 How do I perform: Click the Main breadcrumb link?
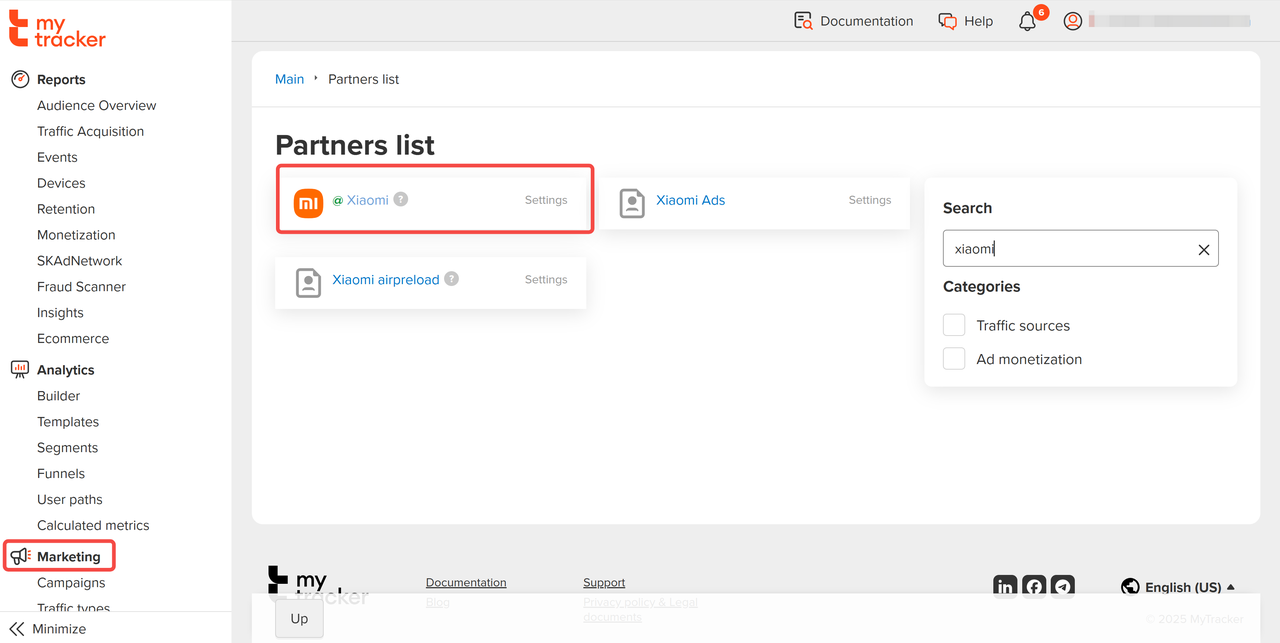pyautogui.click(x=289, y=79)
